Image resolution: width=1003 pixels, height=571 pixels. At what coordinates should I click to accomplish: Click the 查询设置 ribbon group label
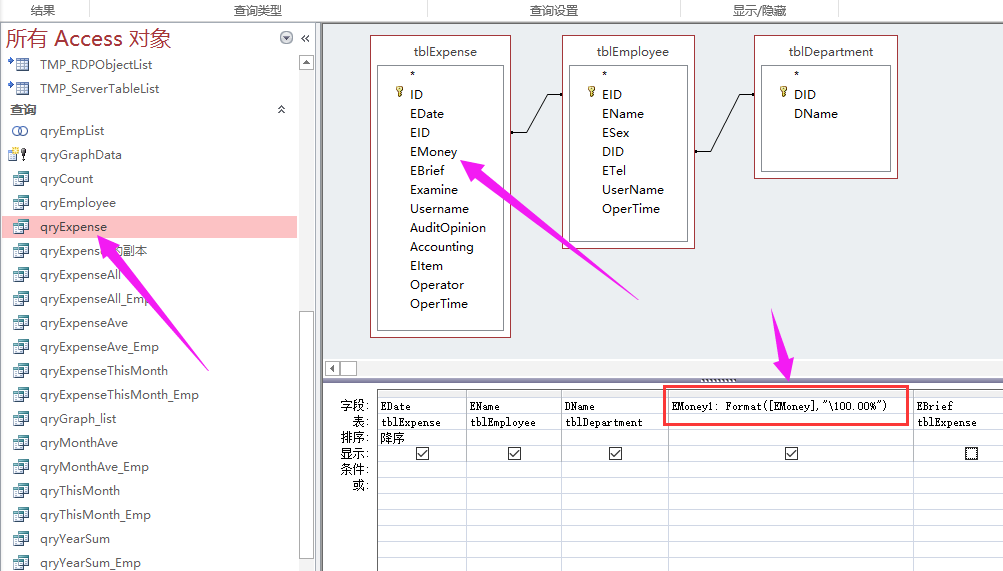coord(554,10)
